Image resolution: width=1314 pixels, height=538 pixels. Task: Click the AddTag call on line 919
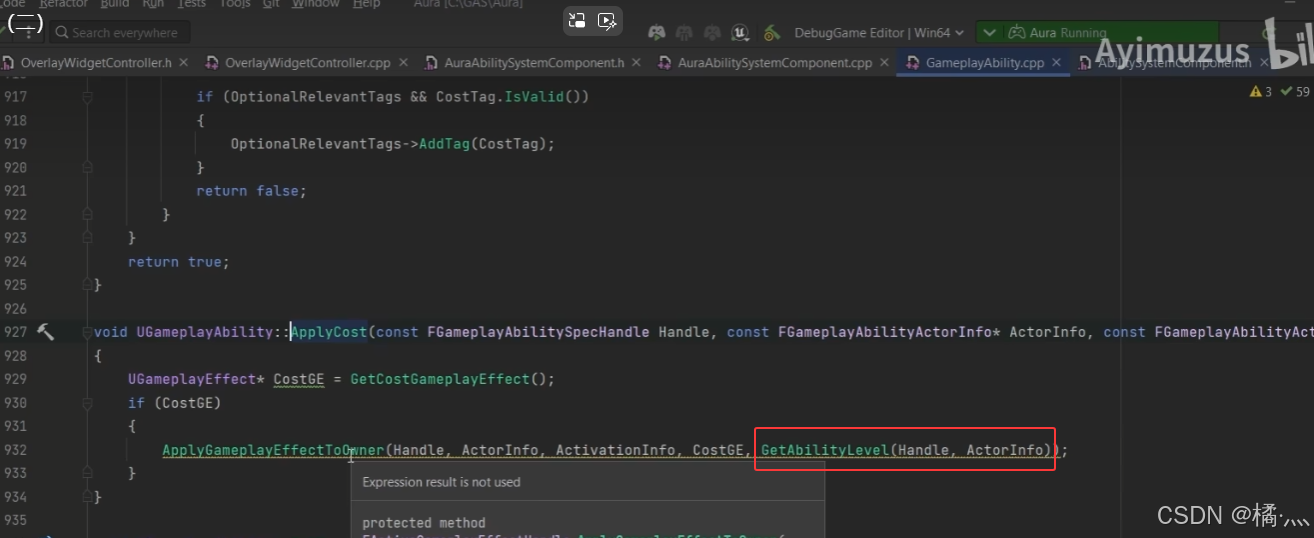444,144
